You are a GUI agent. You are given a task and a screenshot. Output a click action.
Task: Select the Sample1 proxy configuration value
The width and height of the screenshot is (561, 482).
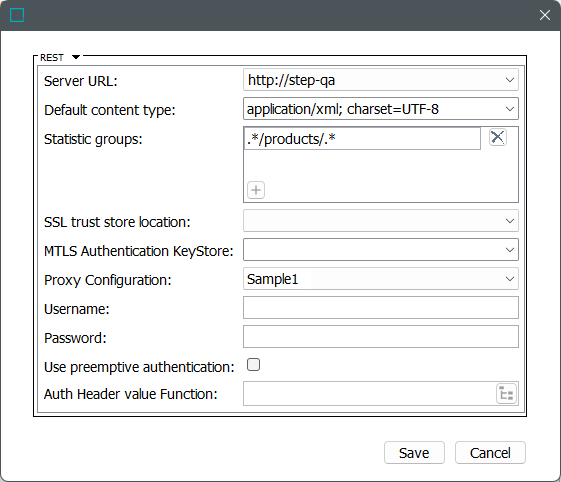[273, 279]
